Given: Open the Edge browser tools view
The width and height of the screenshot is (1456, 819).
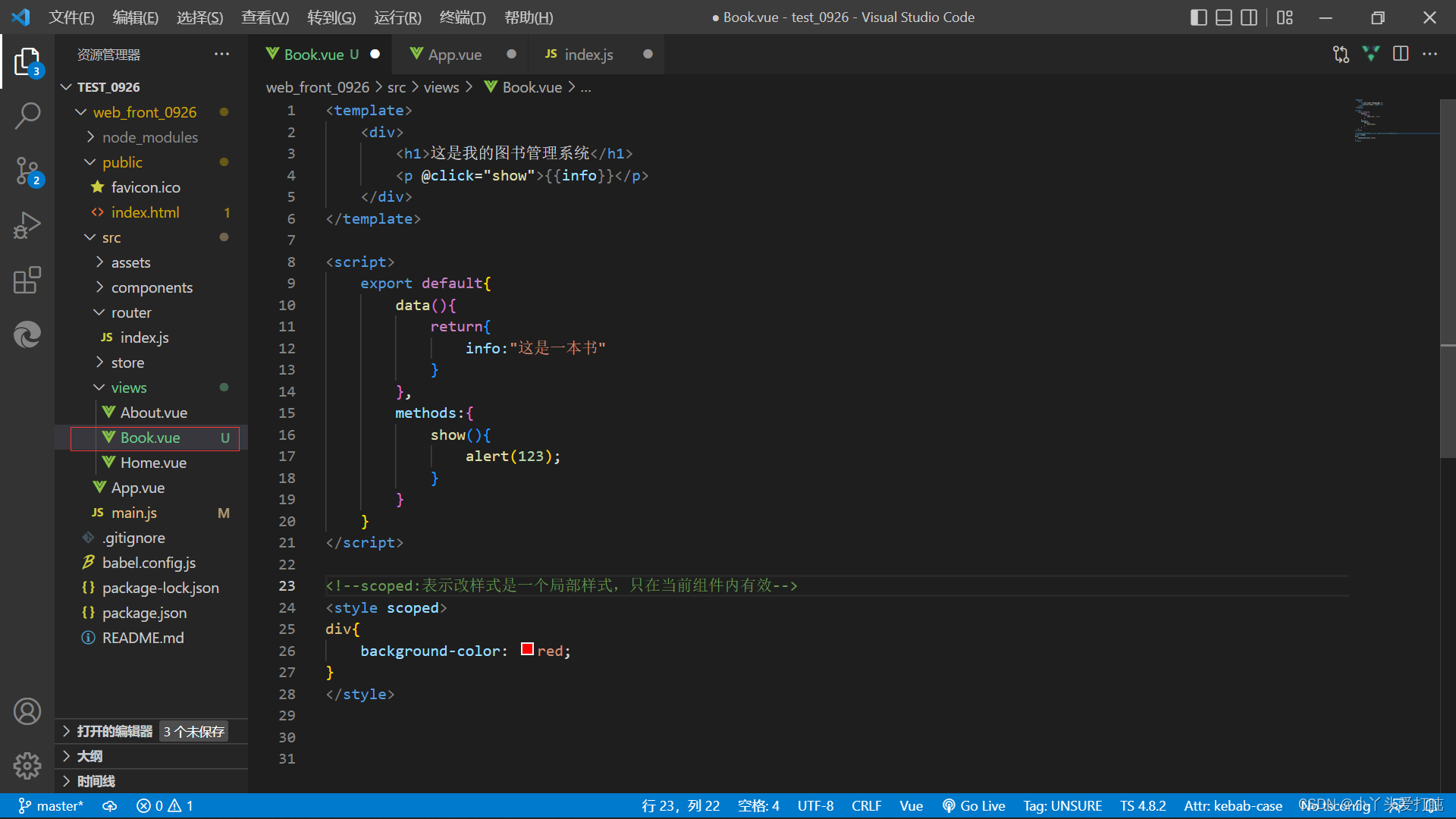Looking at the screenshot, I should pyautogui.click(x=27, y=334).
